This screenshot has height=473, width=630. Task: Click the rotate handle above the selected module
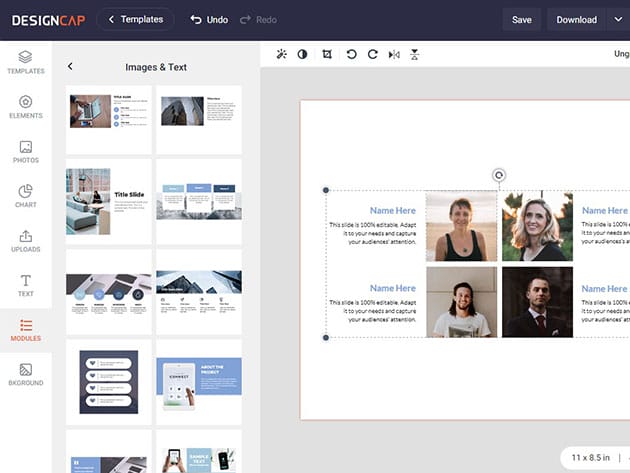(499, 175)
